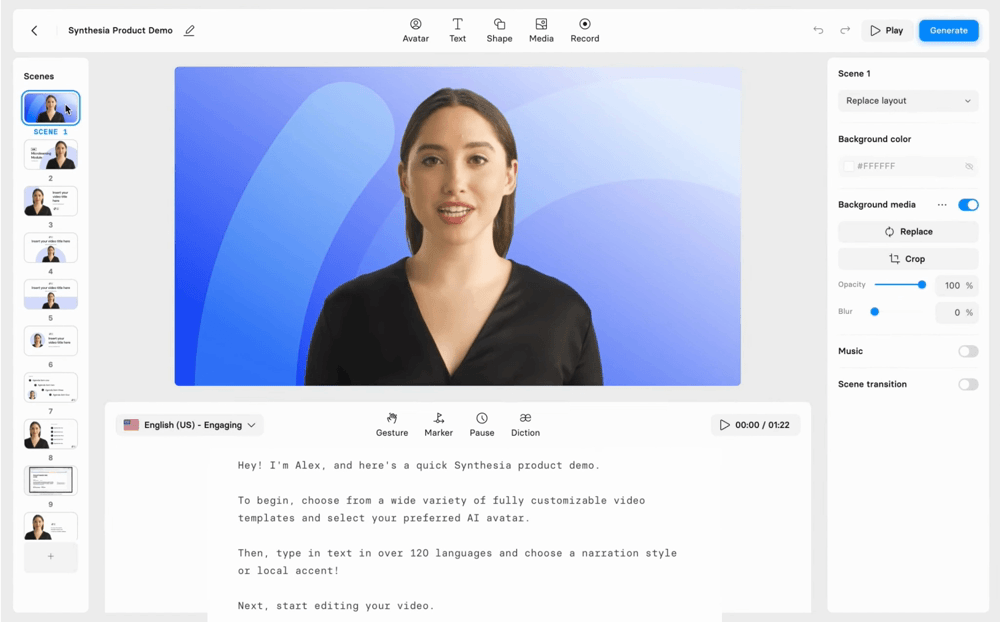Insert a Gesture in the script
The height and width of the screenshot is (622, 1000).
pos(392,424)
